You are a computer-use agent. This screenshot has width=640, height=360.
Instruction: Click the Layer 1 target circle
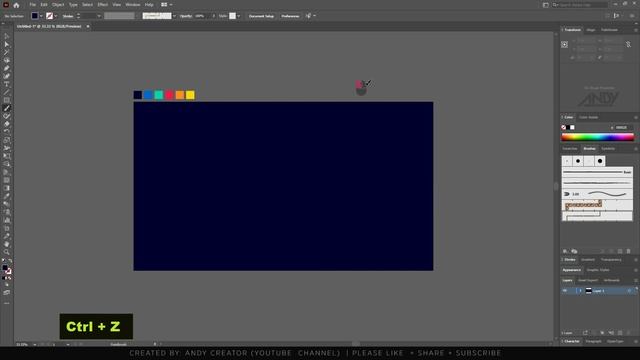pos(629,291)
